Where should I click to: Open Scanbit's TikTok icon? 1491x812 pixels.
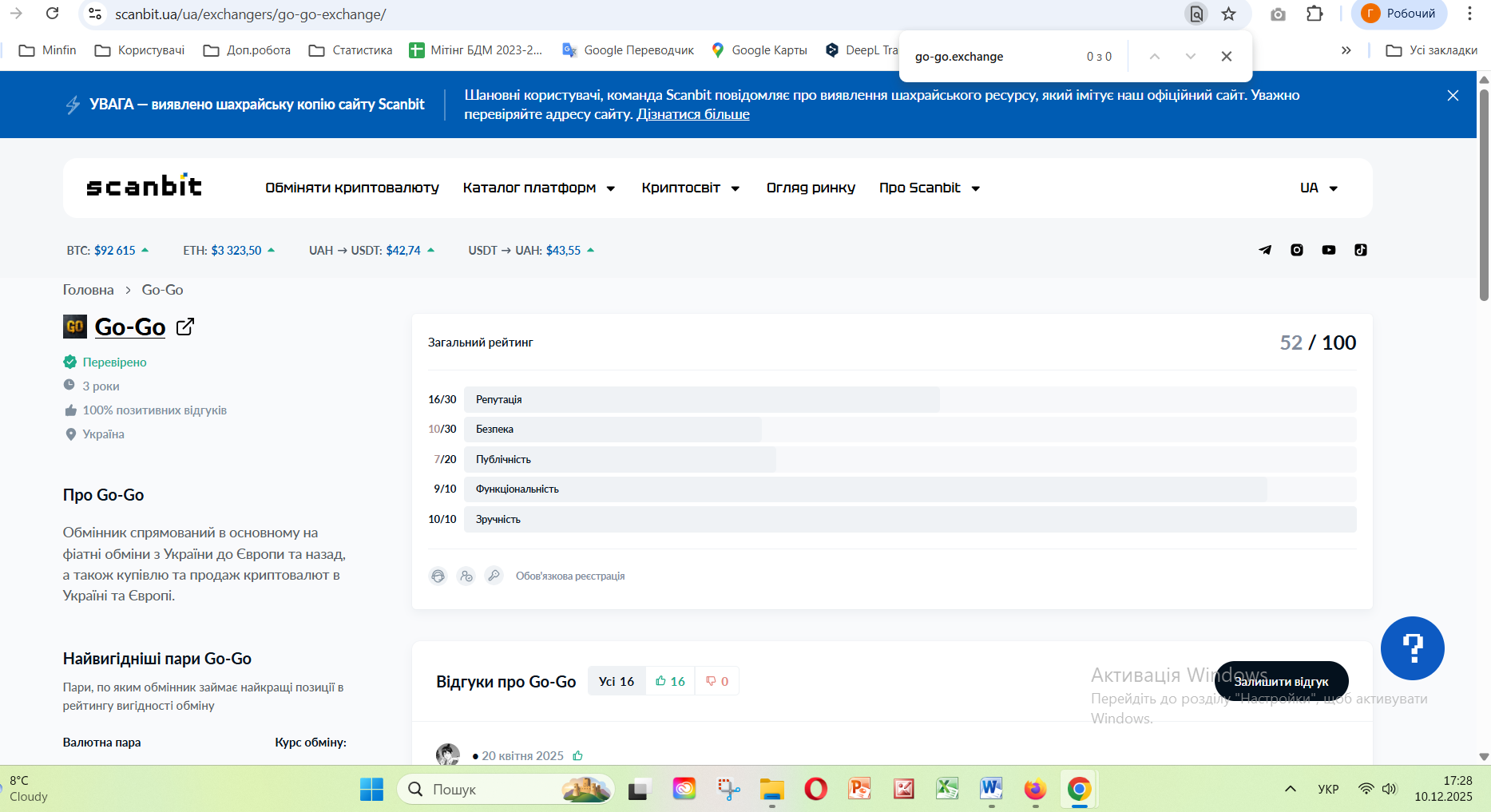point(1361,250)
